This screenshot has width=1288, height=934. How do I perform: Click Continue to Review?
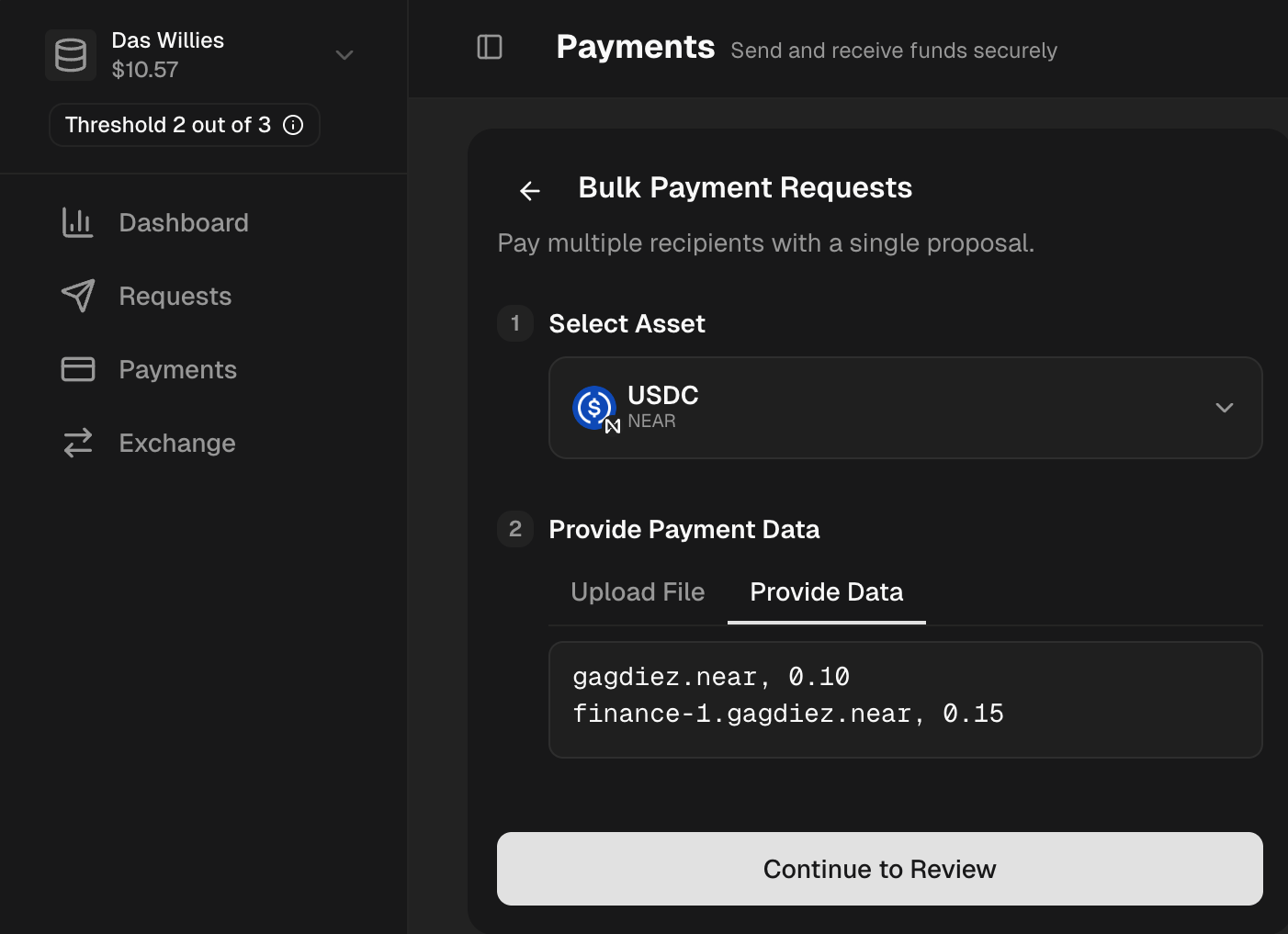tap(879, 869)
